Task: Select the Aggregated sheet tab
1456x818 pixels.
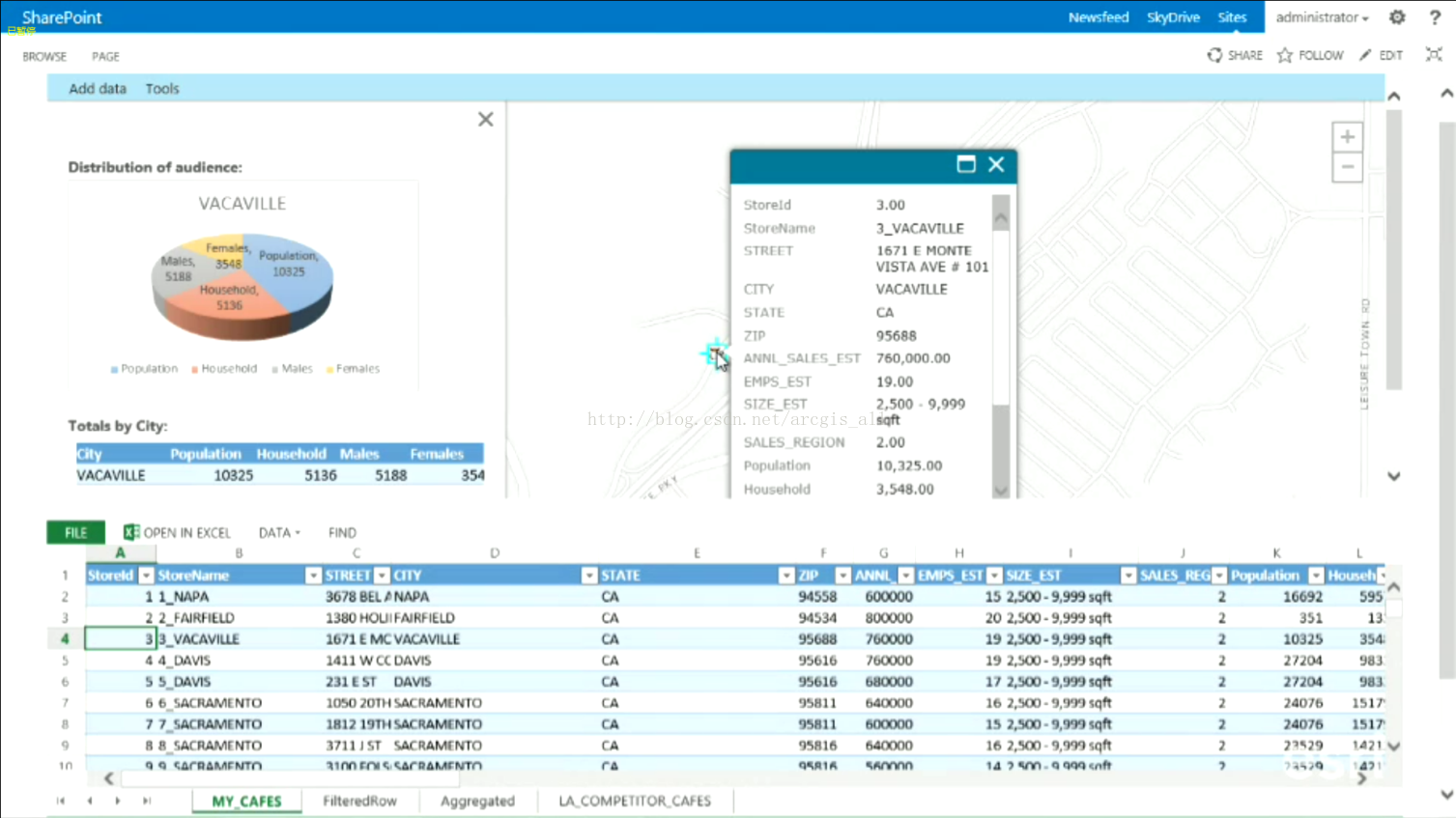Action: coord(477,801)
